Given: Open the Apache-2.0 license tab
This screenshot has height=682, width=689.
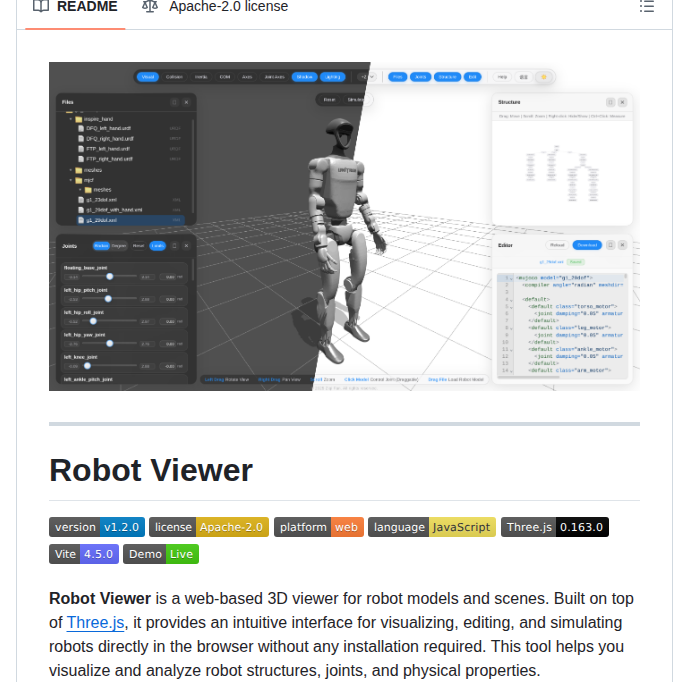Looking at the screenshot, I should coord(215,7).
